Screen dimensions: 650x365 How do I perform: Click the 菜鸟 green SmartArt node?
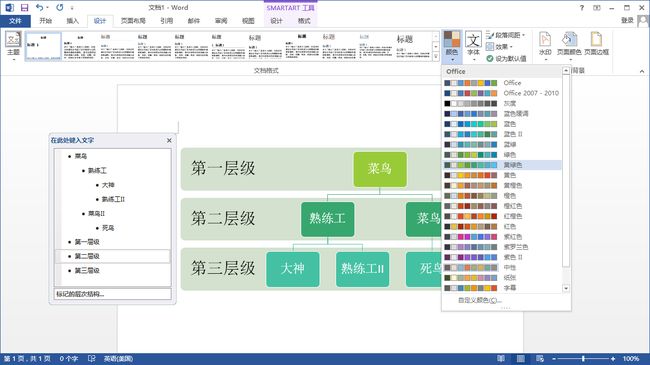(x=380, y=169)
